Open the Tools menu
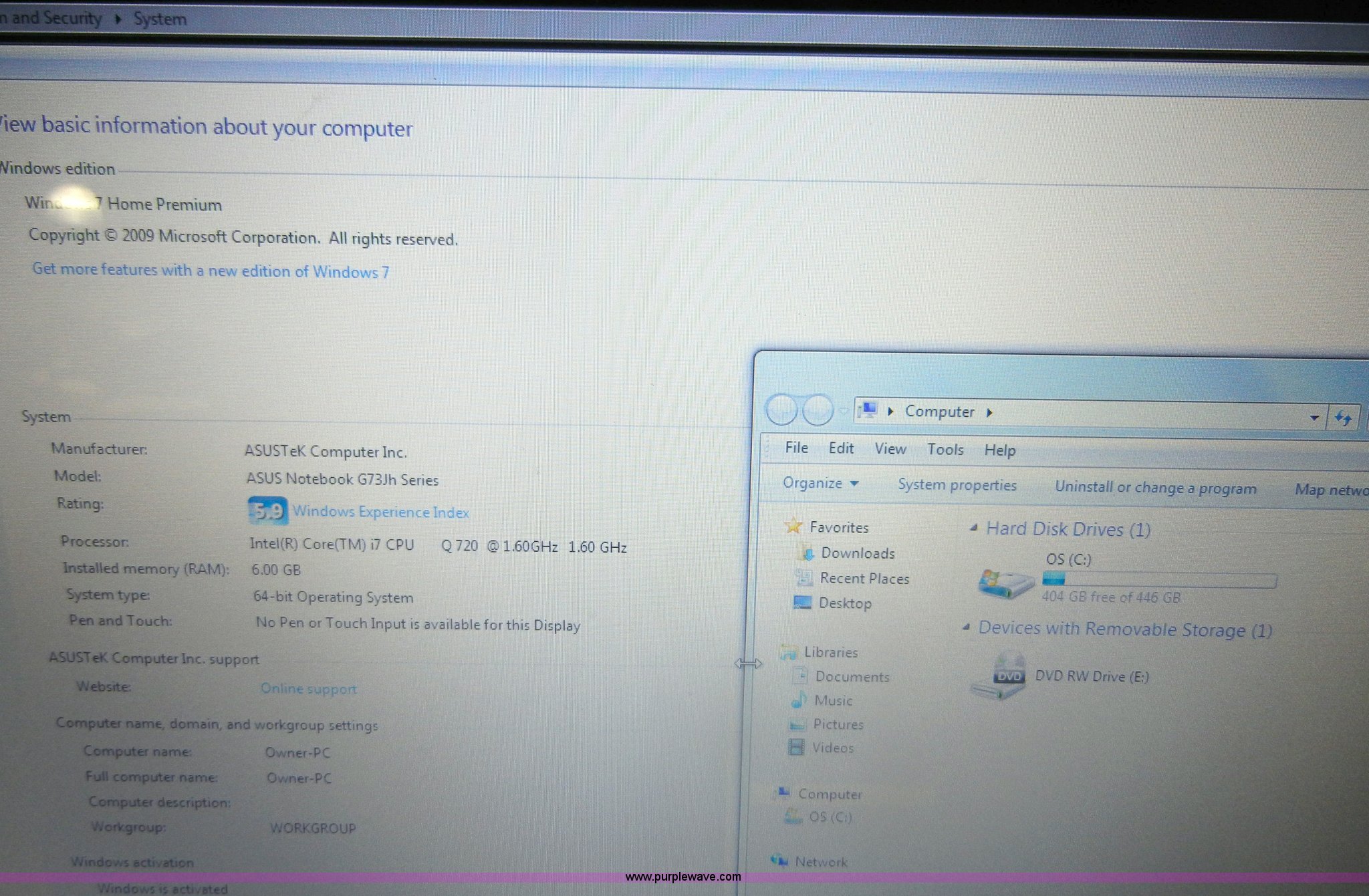Viewport: 1369px width, 896px height. [x=945, y=450]
